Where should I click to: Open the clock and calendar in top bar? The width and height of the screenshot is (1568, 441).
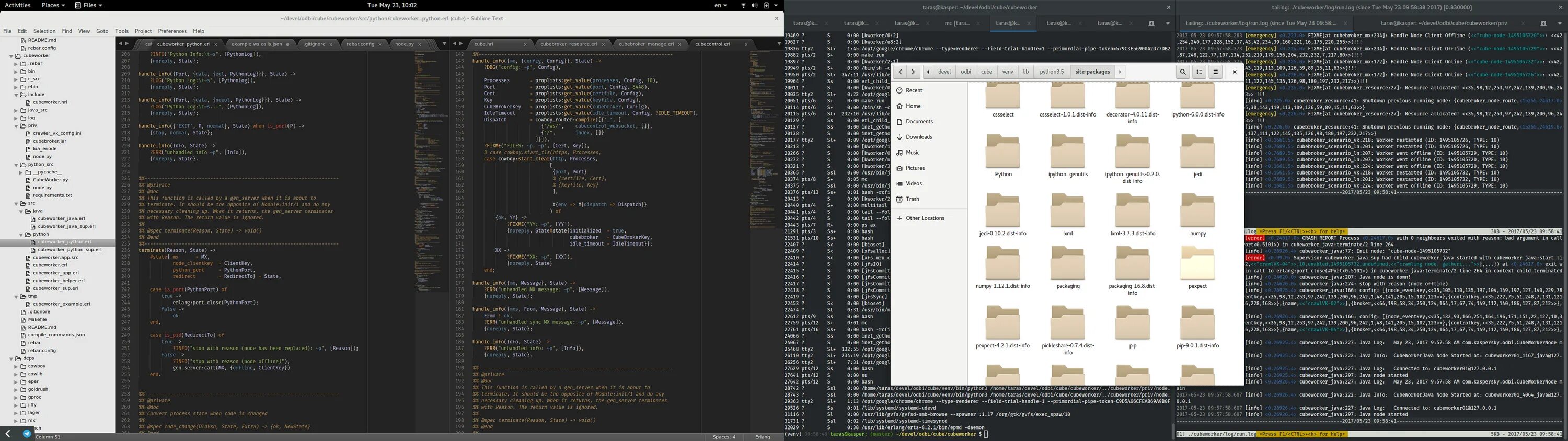pos(391,5)
